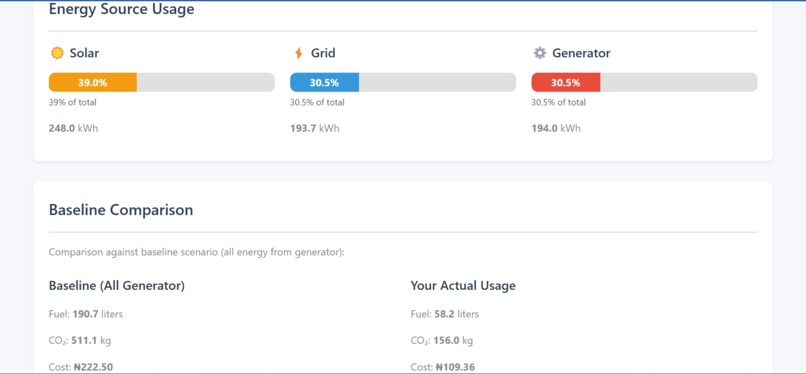Click the 248.0 kWh Solar value
The width and height of the screenshot is (806, 374).
(x=73, y=128)
